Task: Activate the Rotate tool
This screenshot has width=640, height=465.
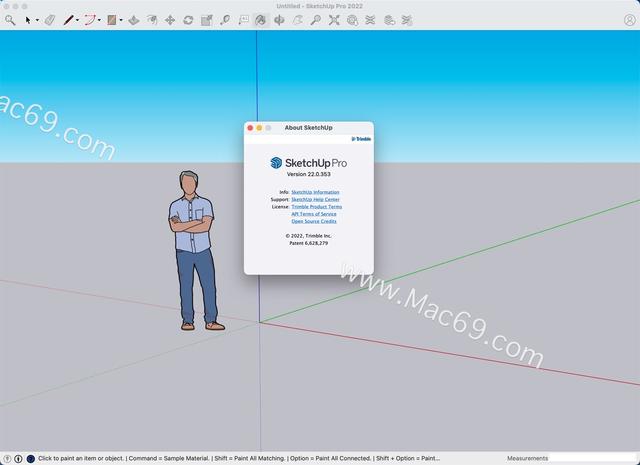Action: point(188,20)
